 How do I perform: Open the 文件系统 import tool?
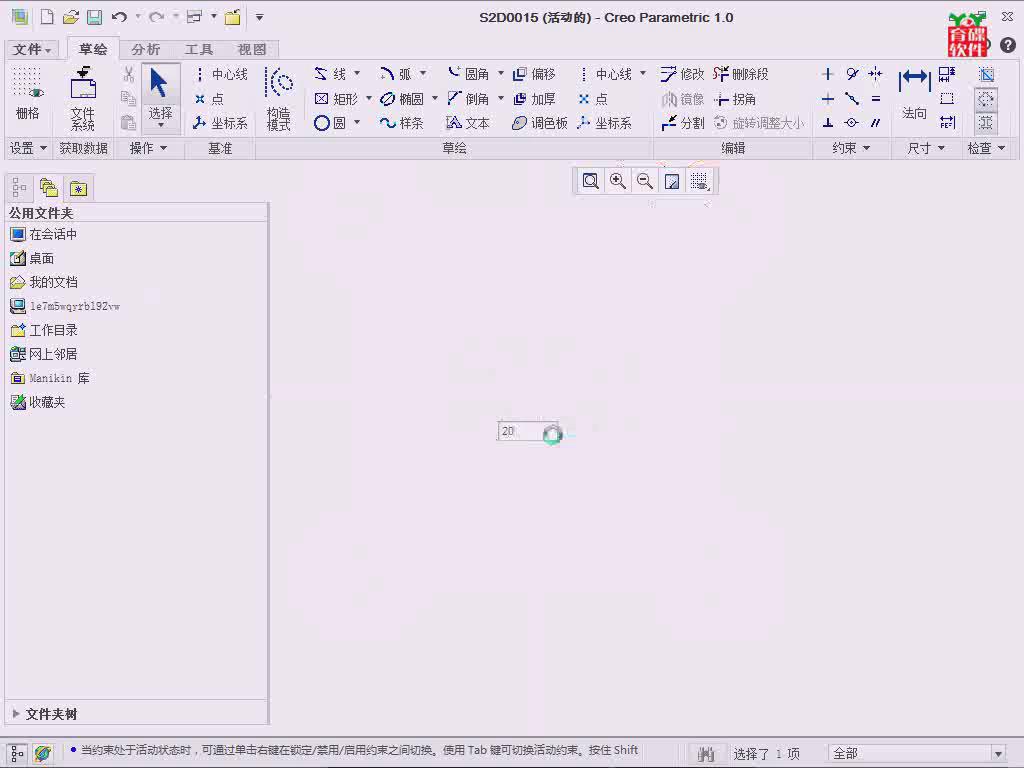click(83, 99)
